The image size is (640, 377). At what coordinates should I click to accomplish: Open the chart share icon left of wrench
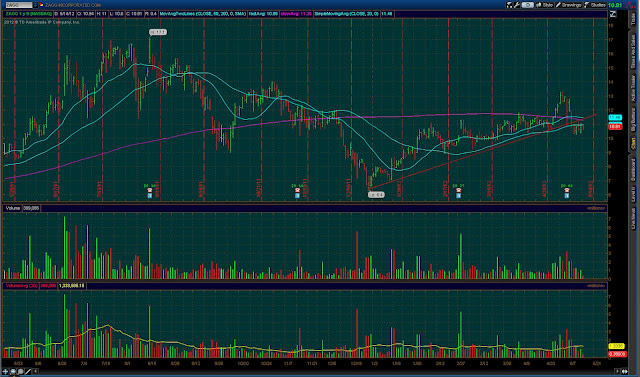tap(509, 5)
